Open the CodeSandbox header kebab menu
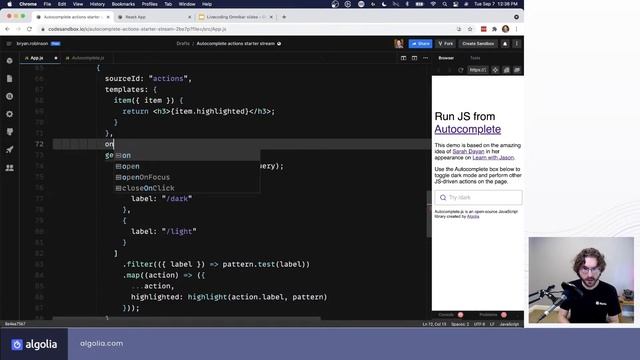640x360 pixels. [516, 44]
